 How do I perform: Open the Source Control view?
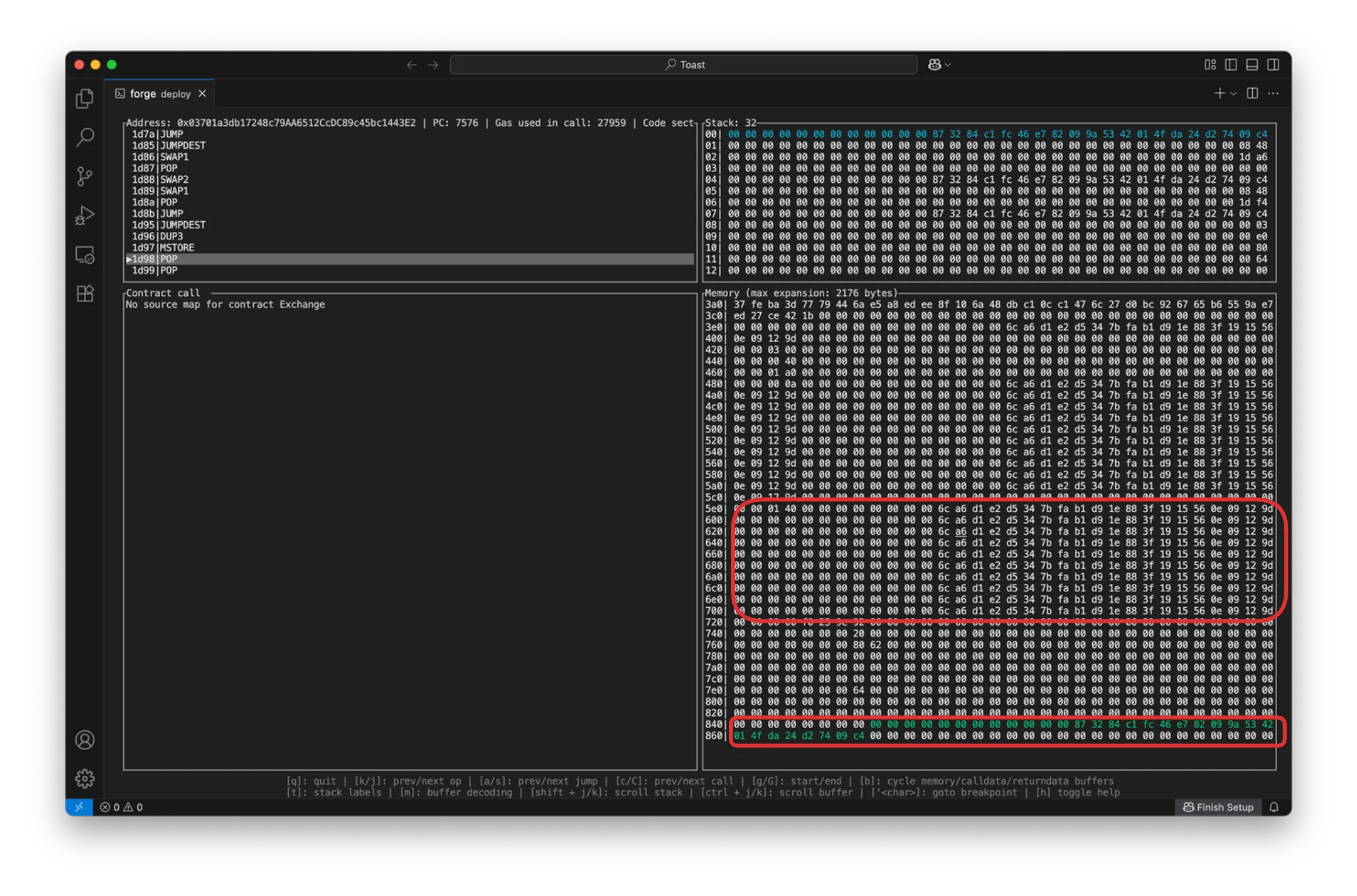pos(85,176)
